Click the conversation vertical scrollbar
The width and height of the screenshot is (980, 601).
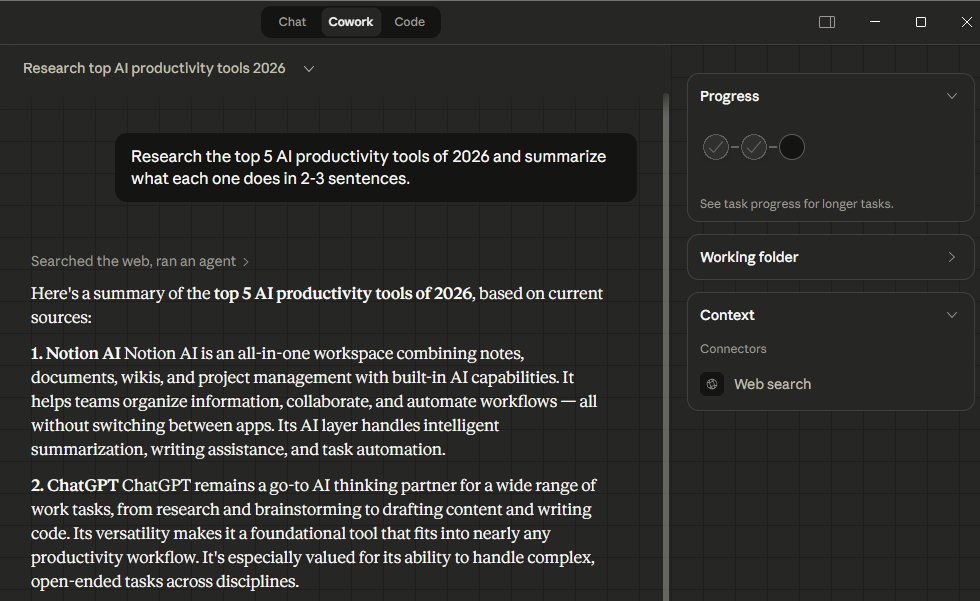666,347
